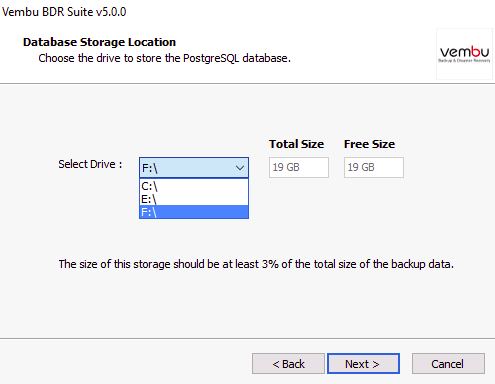Go to the next installer step

[x=363, y=364]
